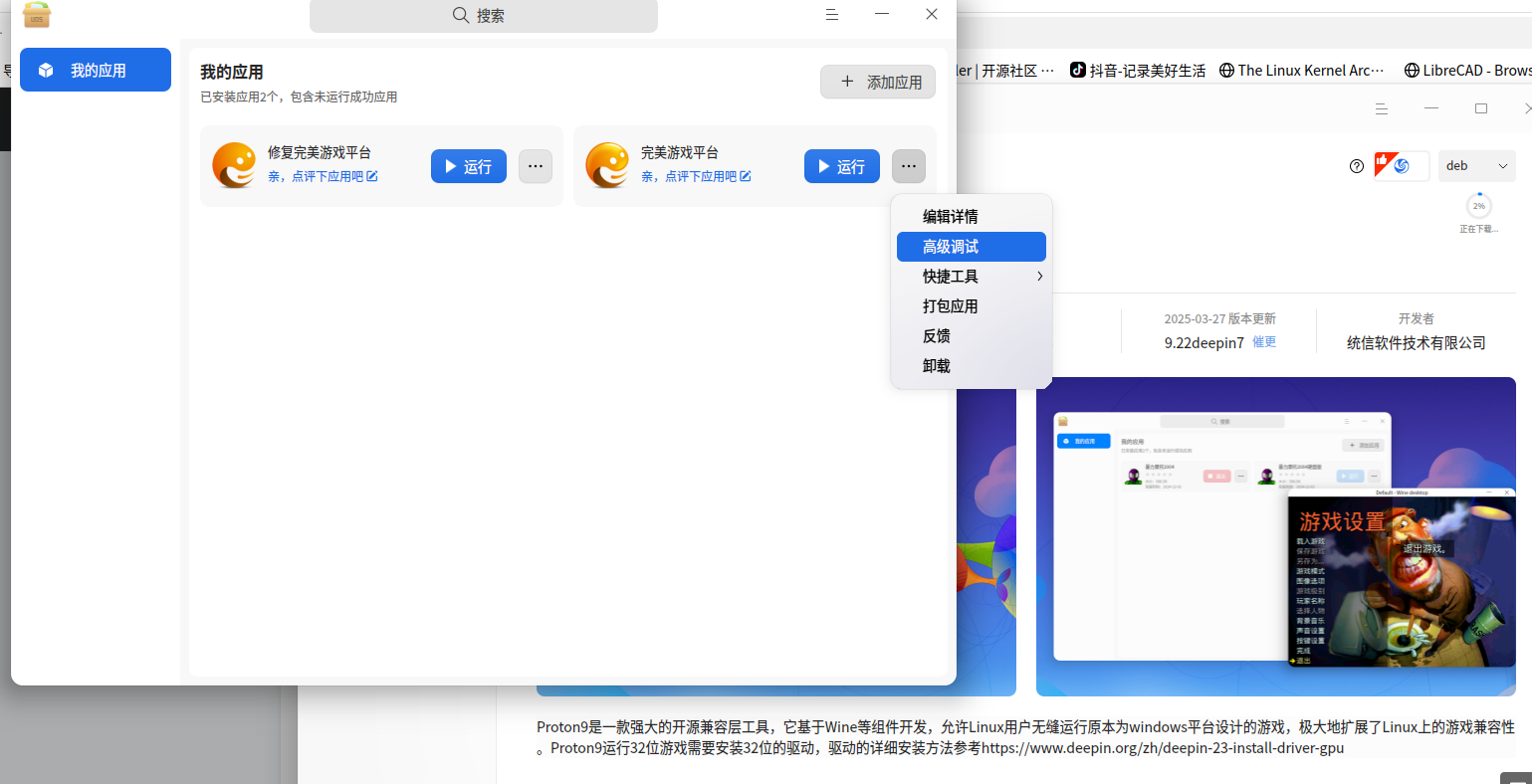Minimize the app store window behind
The image size is (1532, 784).
pyautogui.click(x=1431, y=107)
